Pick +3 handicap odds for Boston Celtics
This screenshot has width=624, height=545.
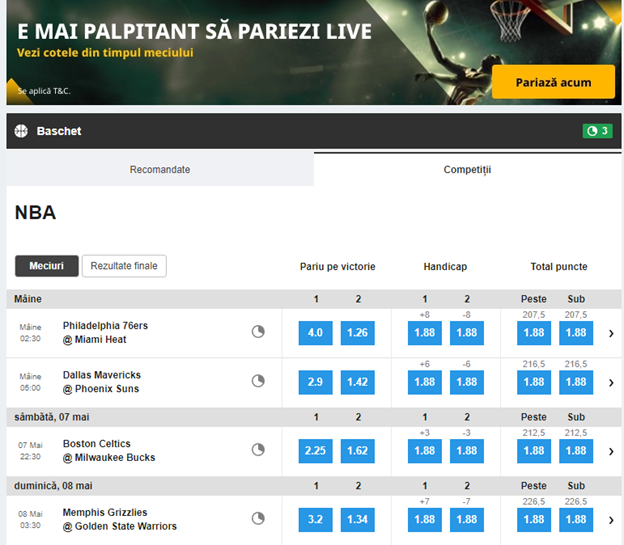pyautogui.click(x=425, y=451)
